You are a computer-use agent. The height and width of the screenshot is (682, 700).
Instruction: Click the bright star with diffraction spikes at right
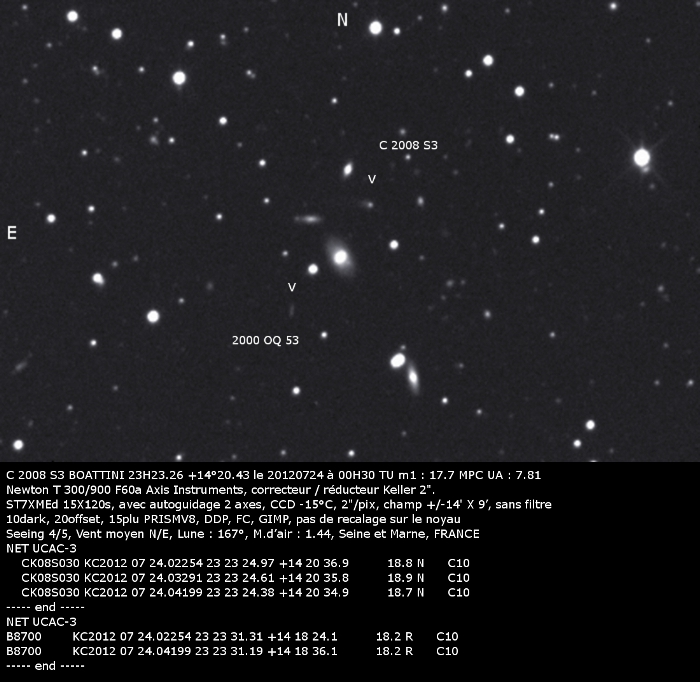click(642, 157)
